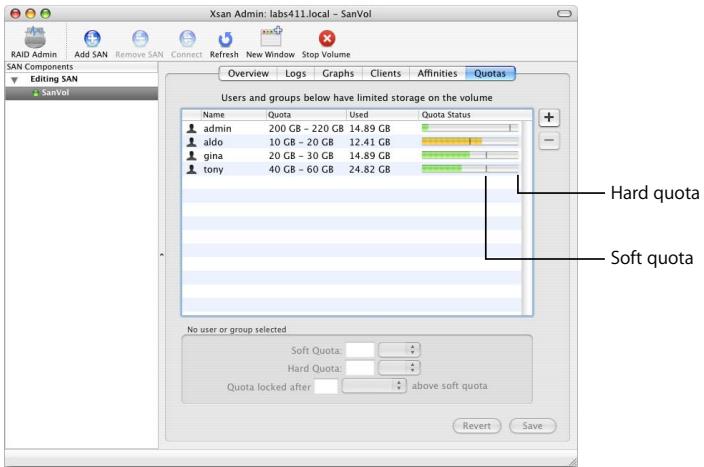Sort by the Quota column header
This screenshot has width=704, height=467.
306,115
